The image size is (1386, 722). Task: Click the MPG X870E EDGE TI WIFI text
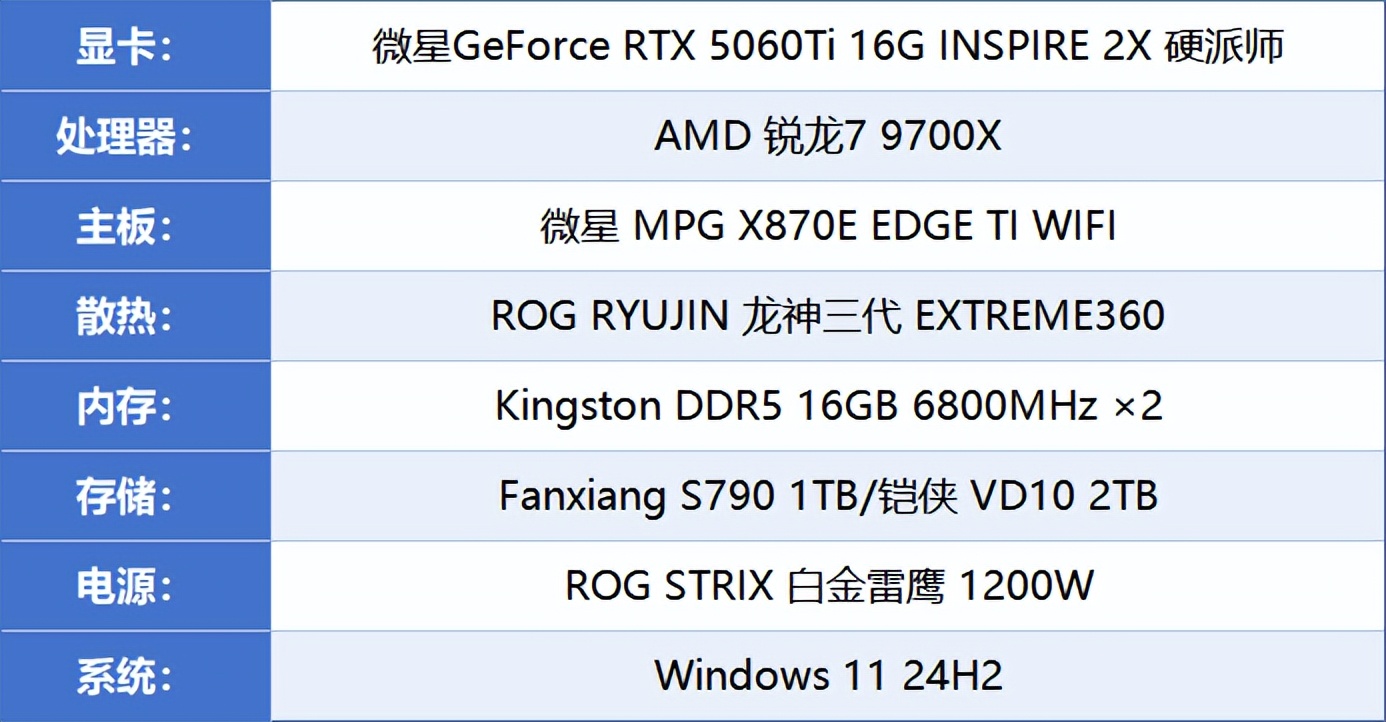click(875, 227)
